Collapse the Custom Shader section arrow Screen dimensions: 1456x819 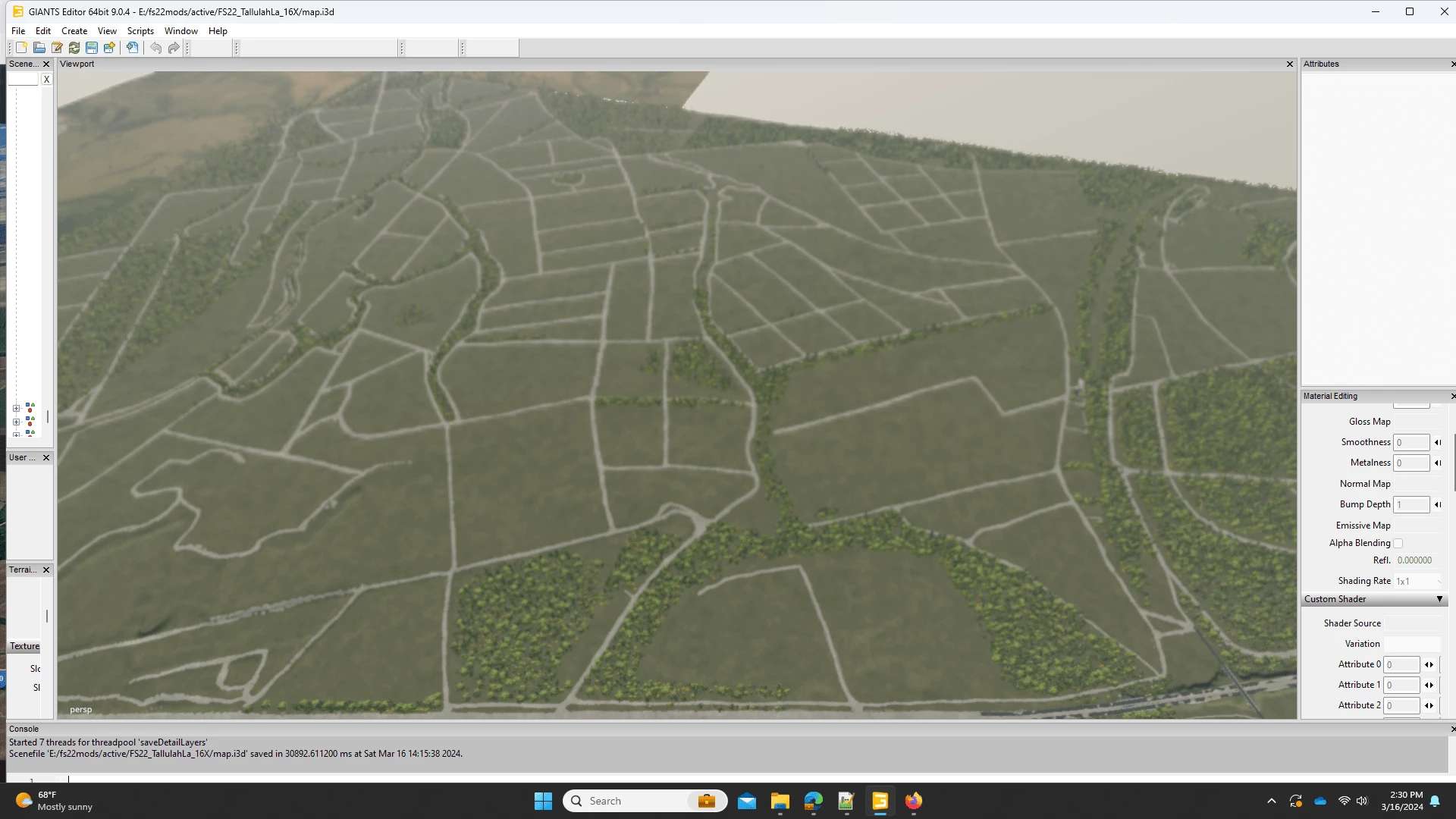coord(1439,599)
